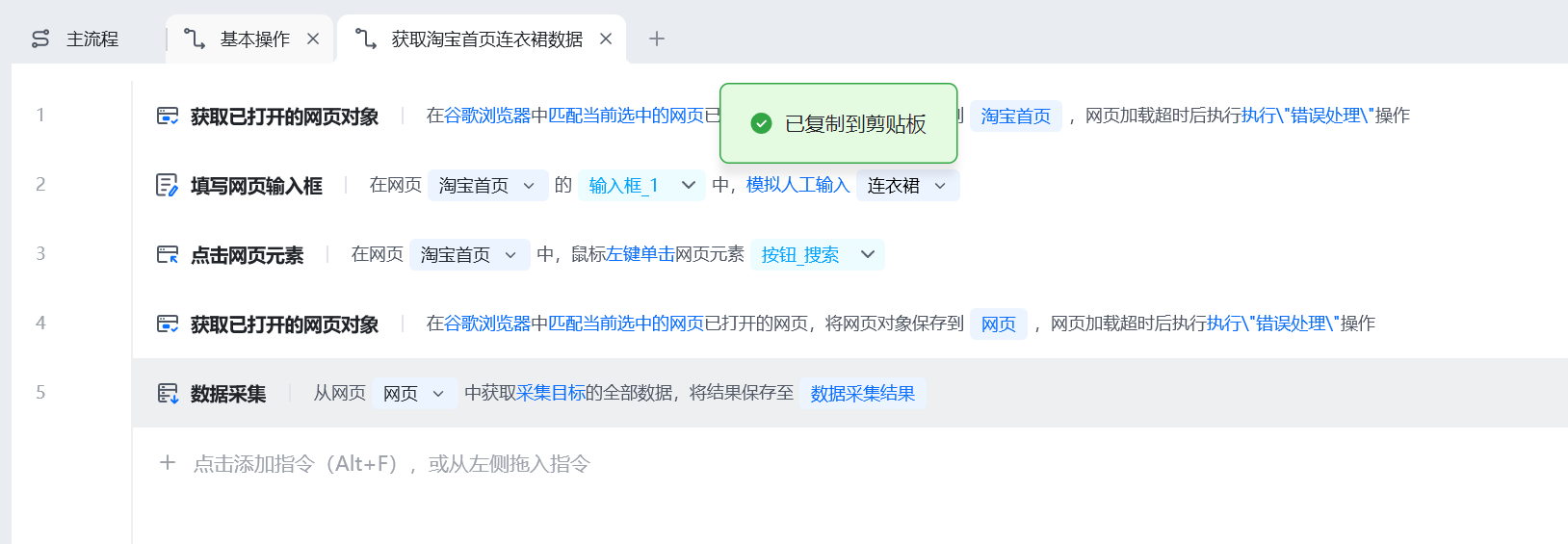
Task: Click line number 2
Action: pos(40,184)
